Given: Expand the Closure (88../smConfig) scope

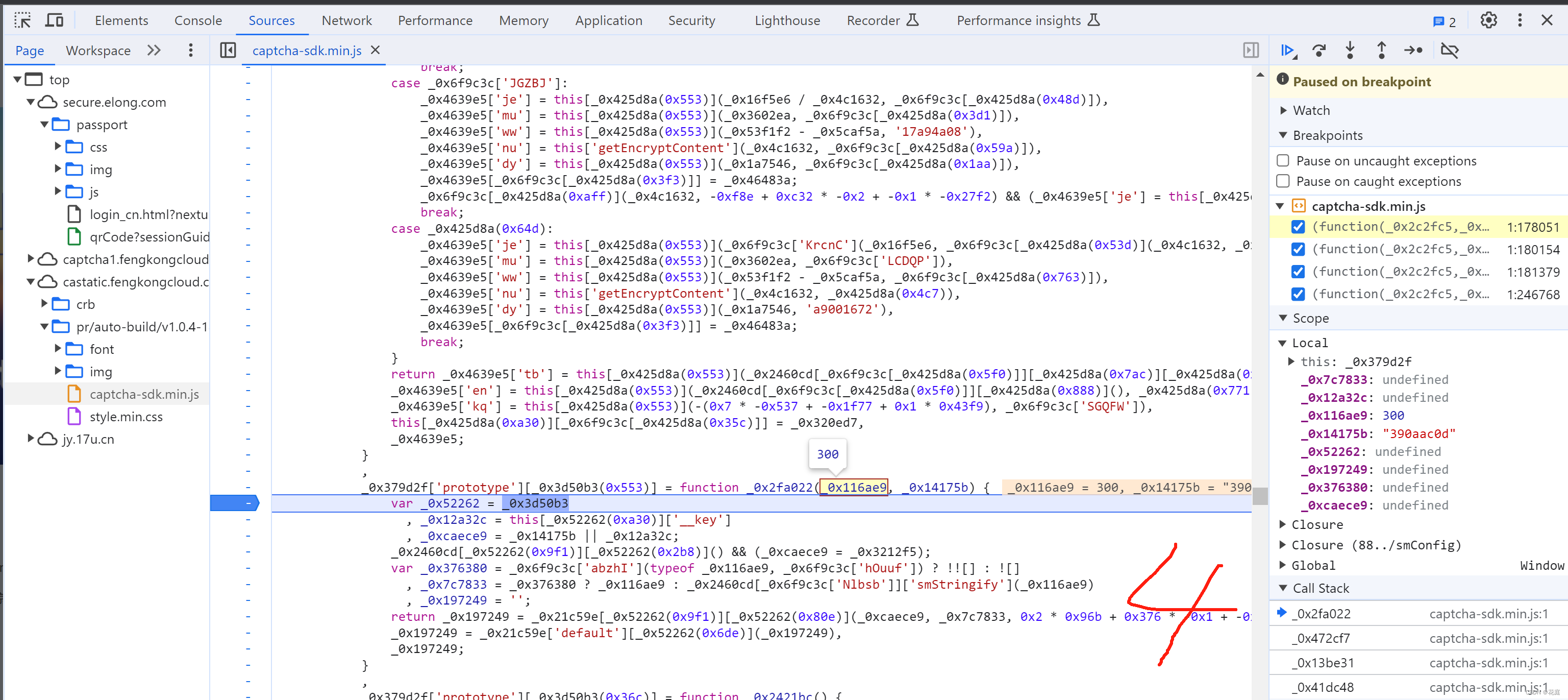Looking at the screenshot, I should coord(1282,545).
